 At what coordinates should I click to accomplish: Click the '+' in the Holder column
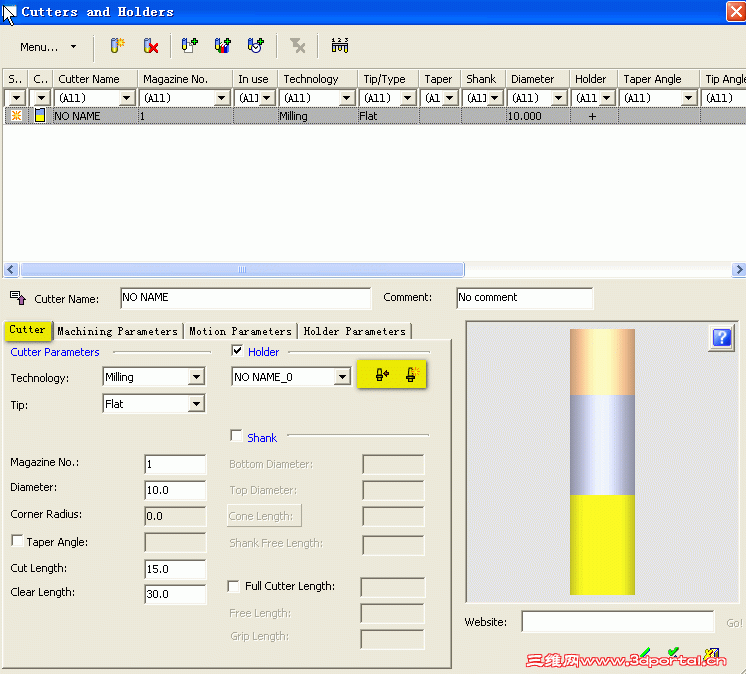coord(592,116)
